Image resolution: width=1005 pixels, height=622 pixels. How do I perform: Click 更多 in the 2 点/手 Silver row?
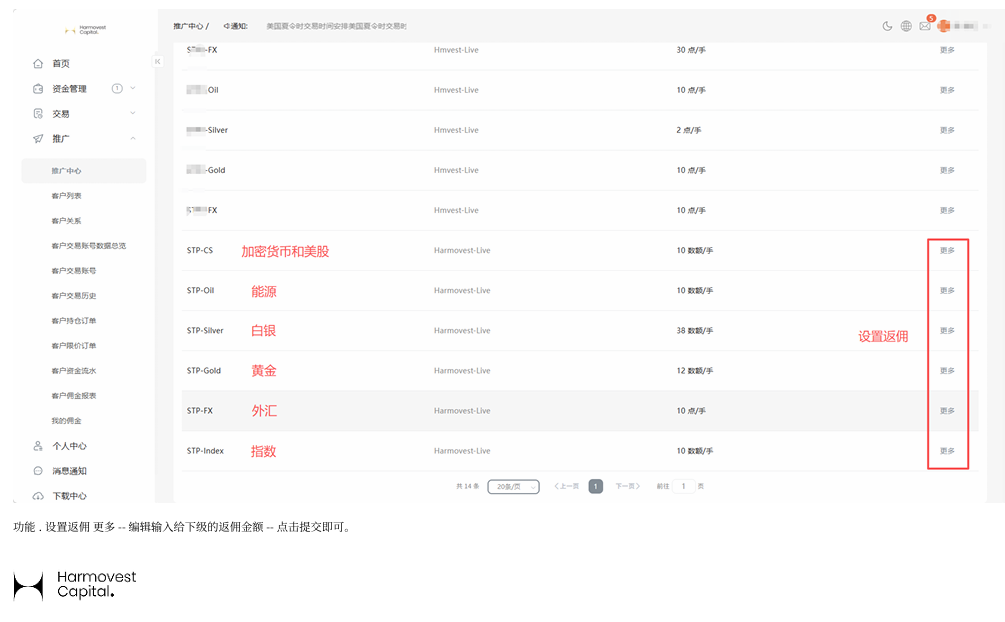click(947, 130)
